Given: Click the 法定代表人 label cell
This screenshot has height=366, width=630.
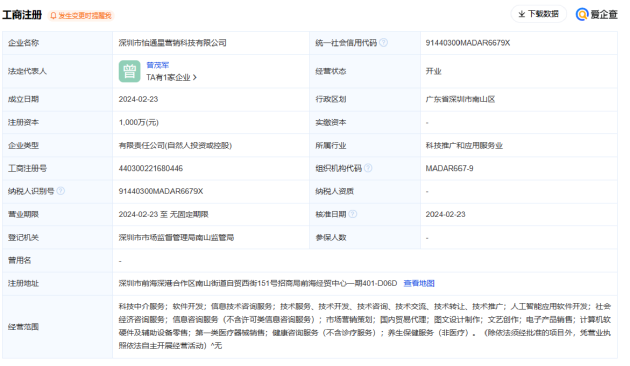Looking at the screenshot, I should (57, 72).
